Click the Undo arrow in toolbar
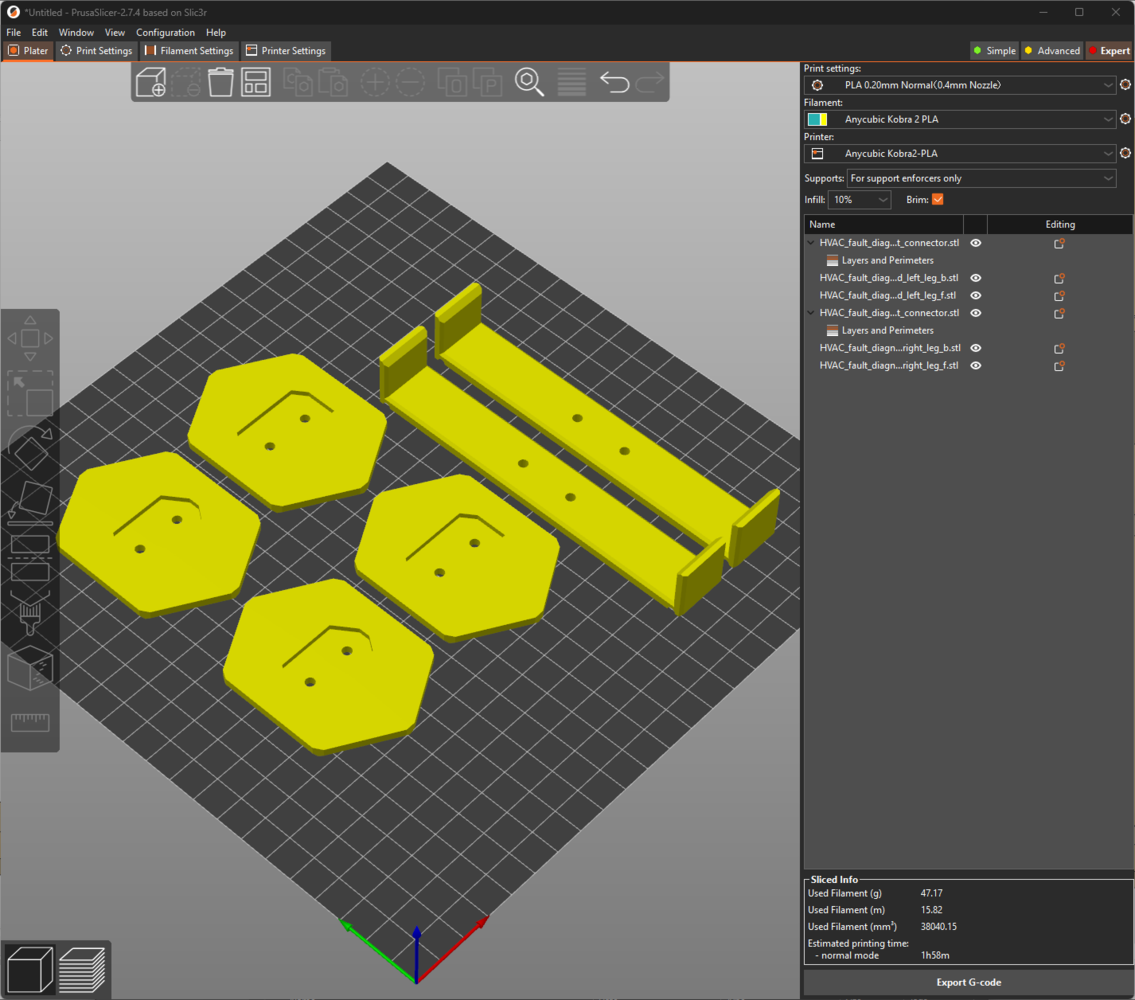Screen dimensions: 1135x1000 coord(614,82)
